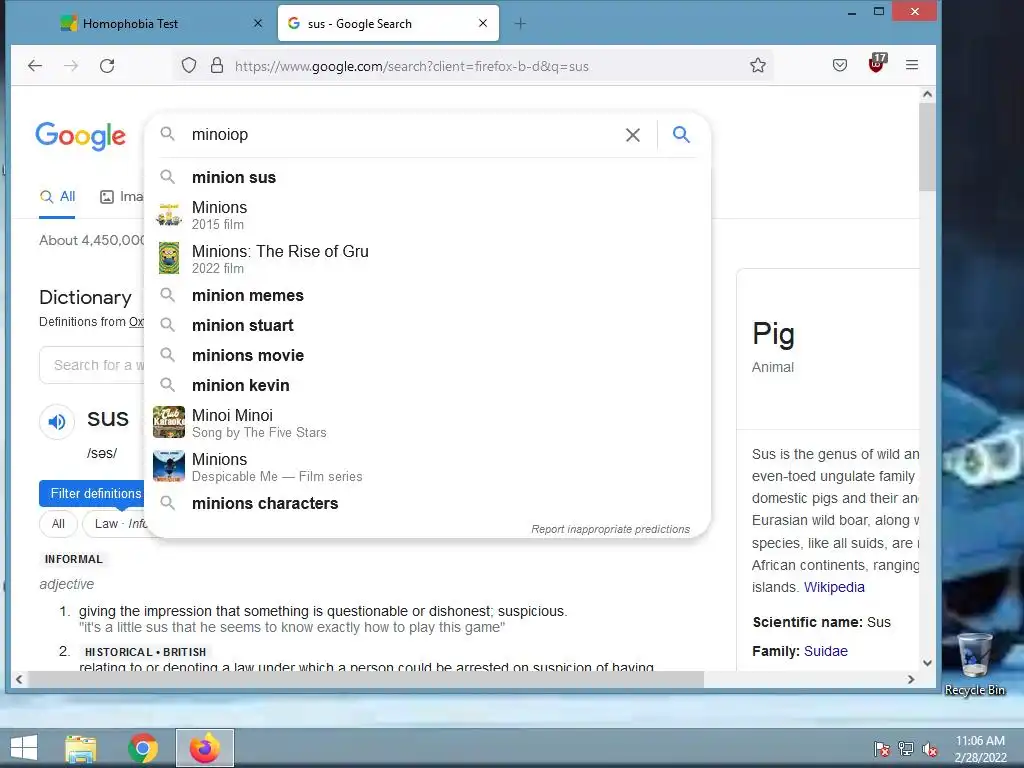Viewport: 1024px width, 768px height.
Task: Switch to the Images results tab
Action: (x=121, y=197)
